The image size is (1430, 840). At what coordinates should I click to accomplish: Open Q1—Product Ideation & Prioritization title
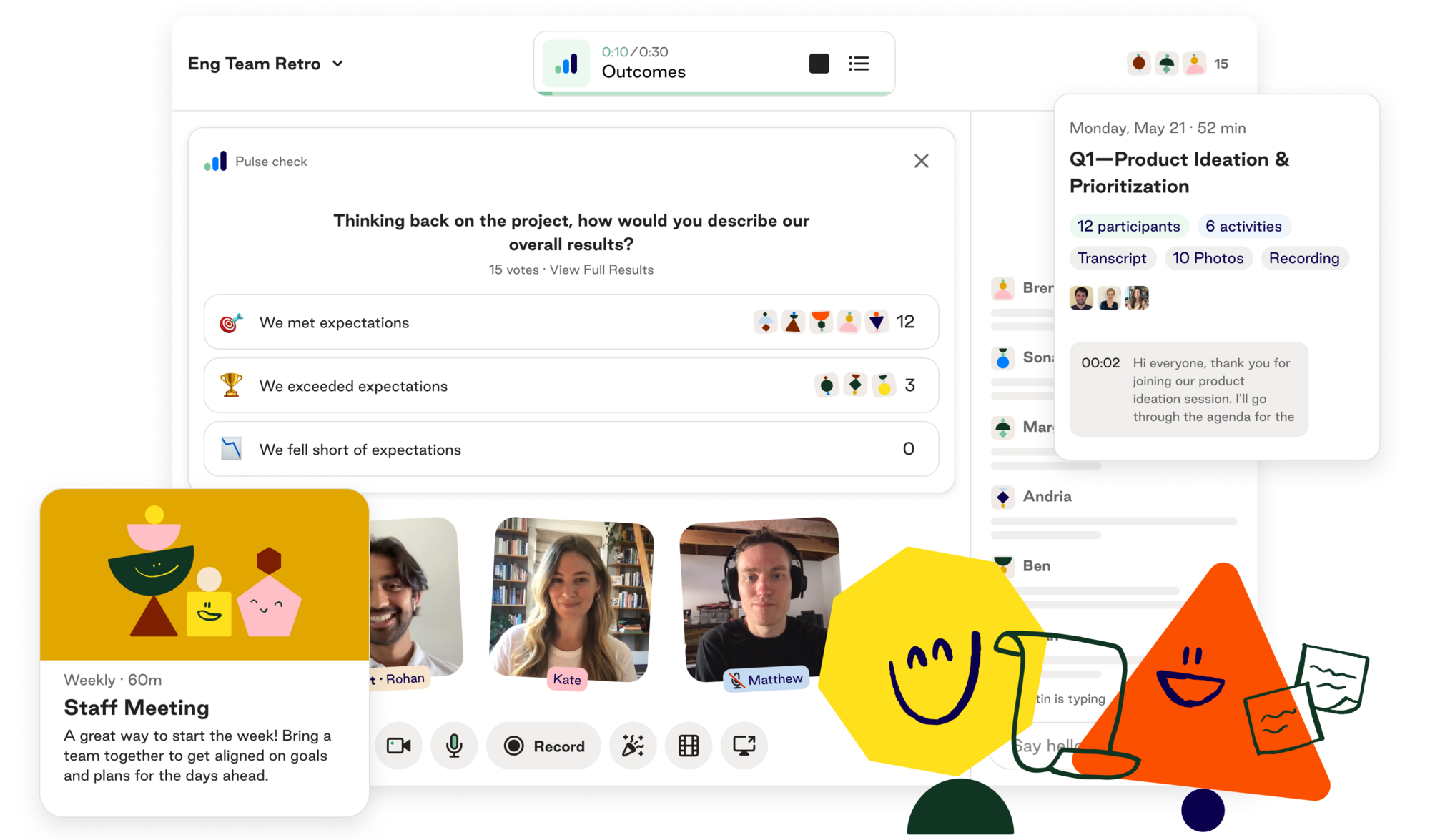tap(1179, 172)
